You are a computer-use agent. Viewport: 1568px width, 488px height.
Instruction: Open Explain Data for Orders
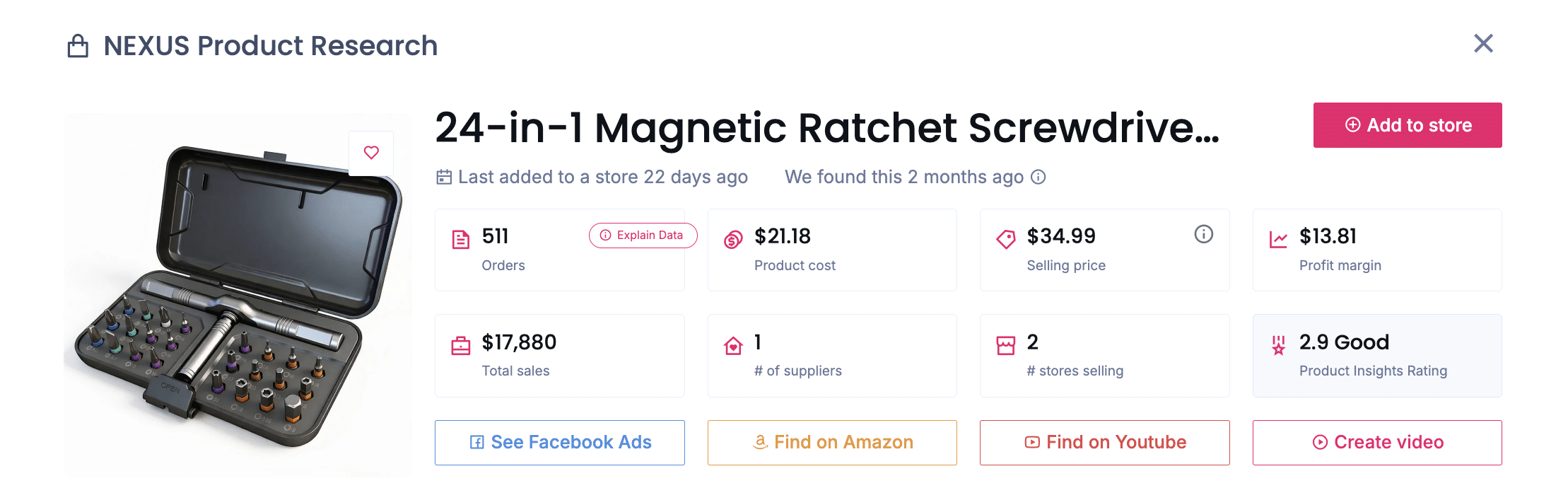coord(643,236)
